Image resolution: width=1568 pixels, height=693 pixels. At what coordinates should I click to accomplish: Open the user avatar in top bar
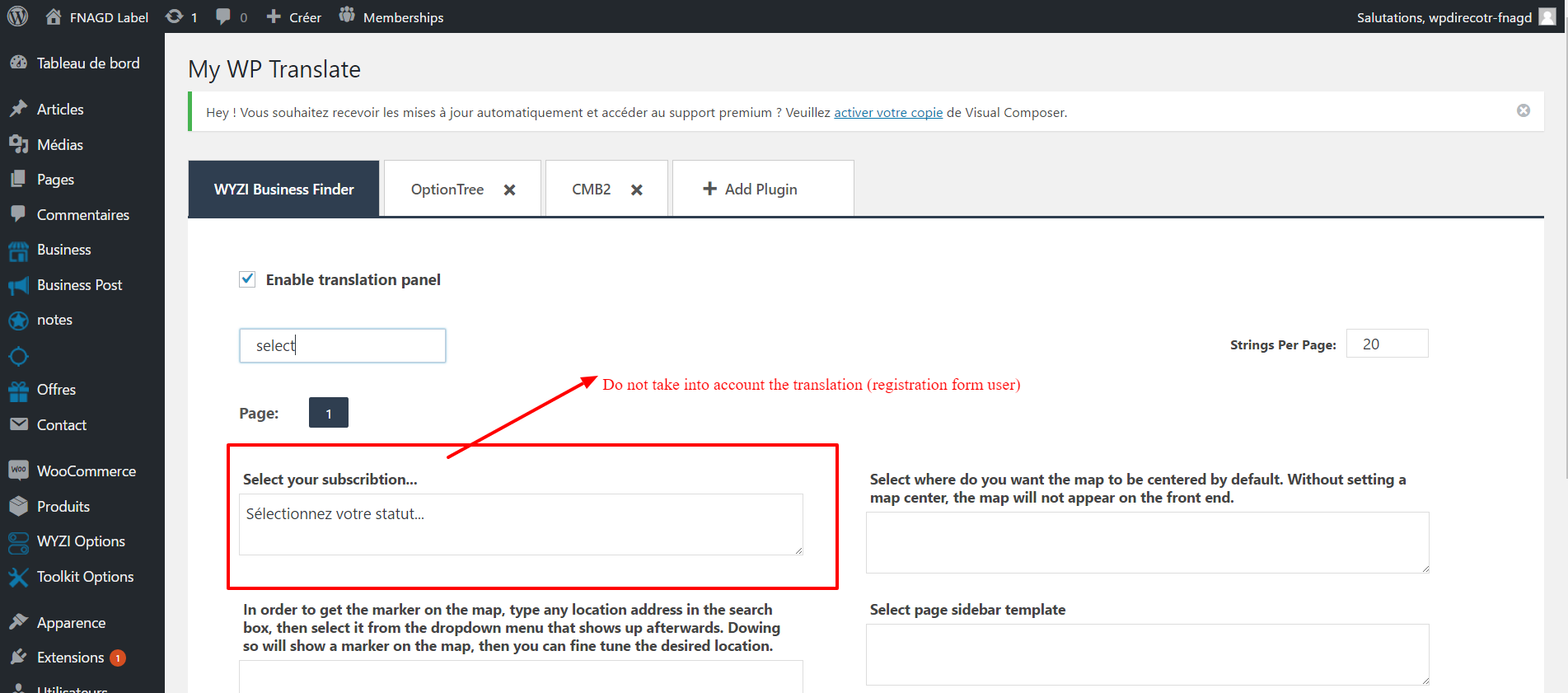(x=1547, y=16)
